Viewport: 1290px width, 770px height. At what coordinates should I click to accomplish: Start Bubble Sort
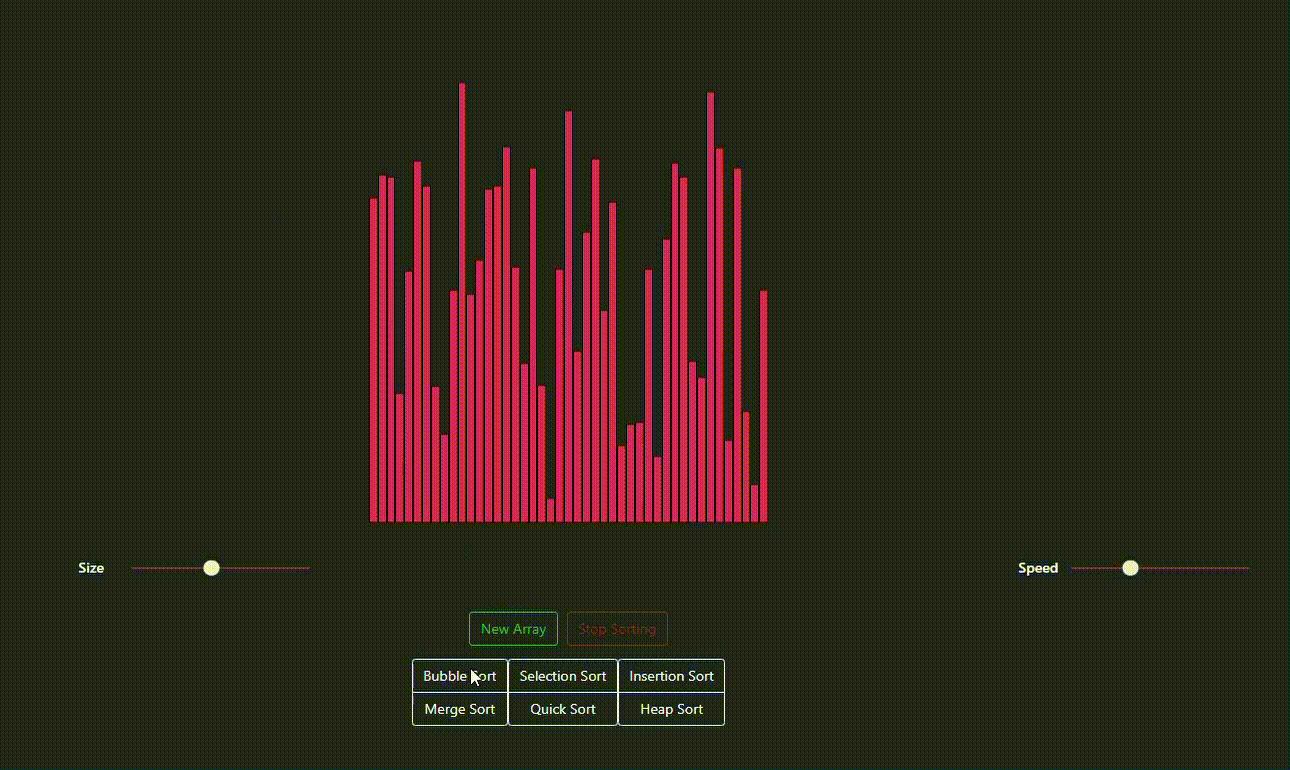tap(459, 676)
